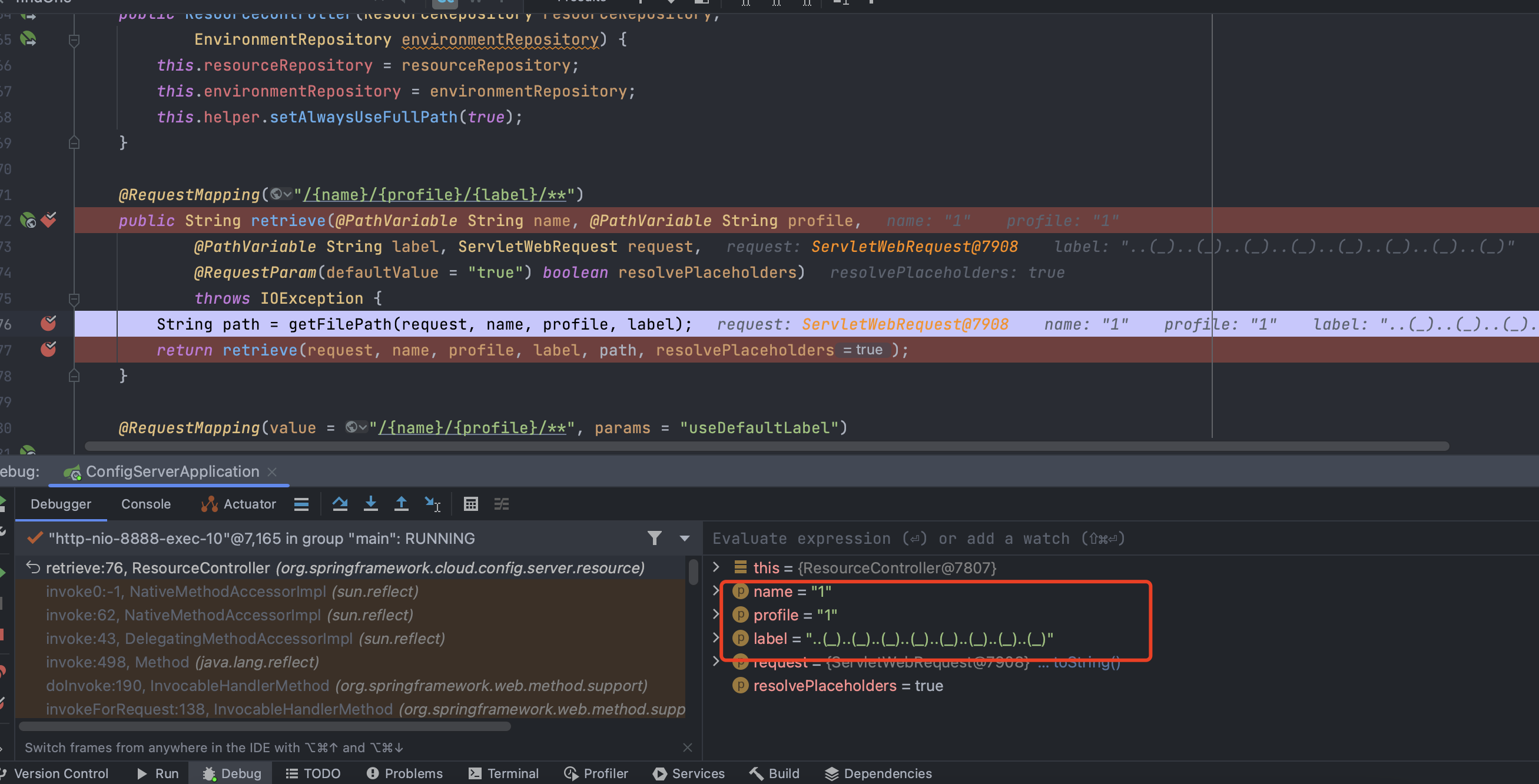Expand the 'this' ResourceController variable
The height and width of the screenshot is (784, 1539).
[x=716, y=567]
